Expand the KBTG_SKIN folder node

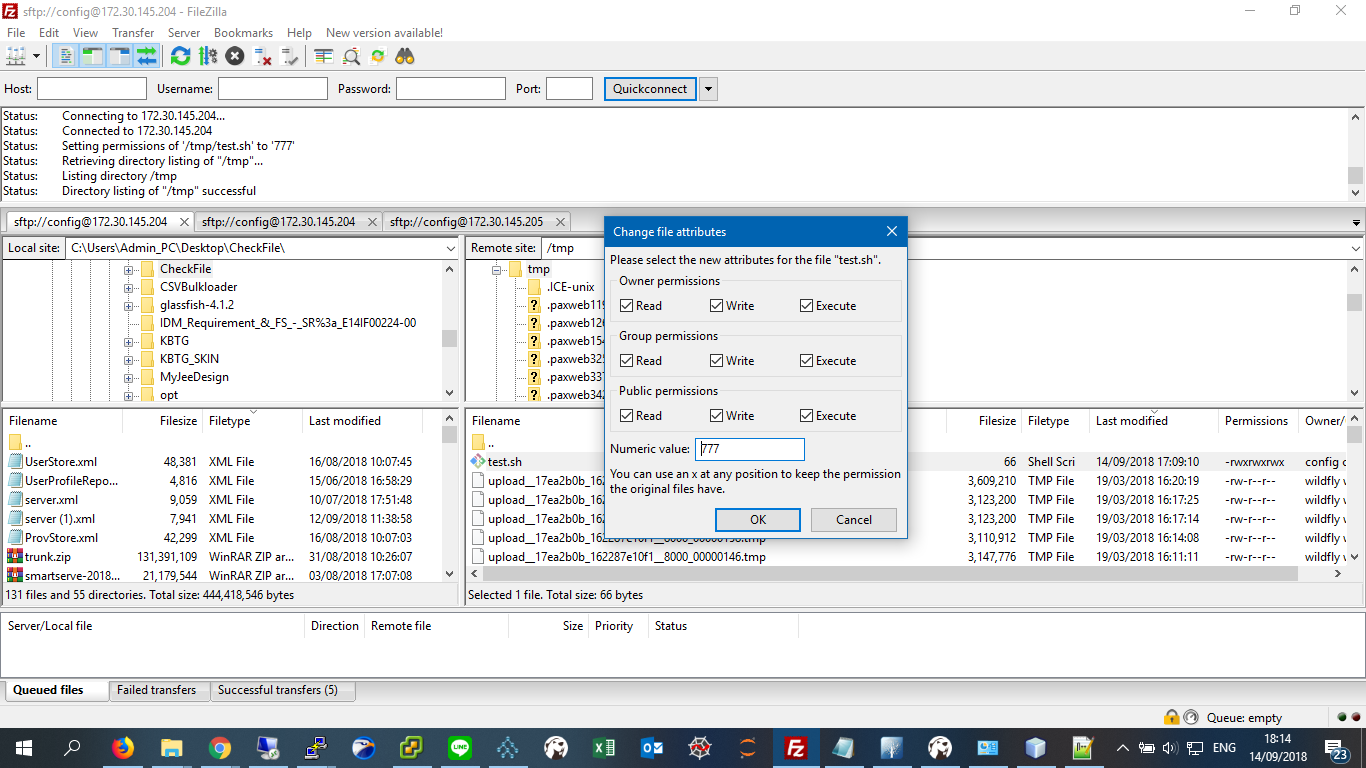pyautogui.click(x=128, y=360)
